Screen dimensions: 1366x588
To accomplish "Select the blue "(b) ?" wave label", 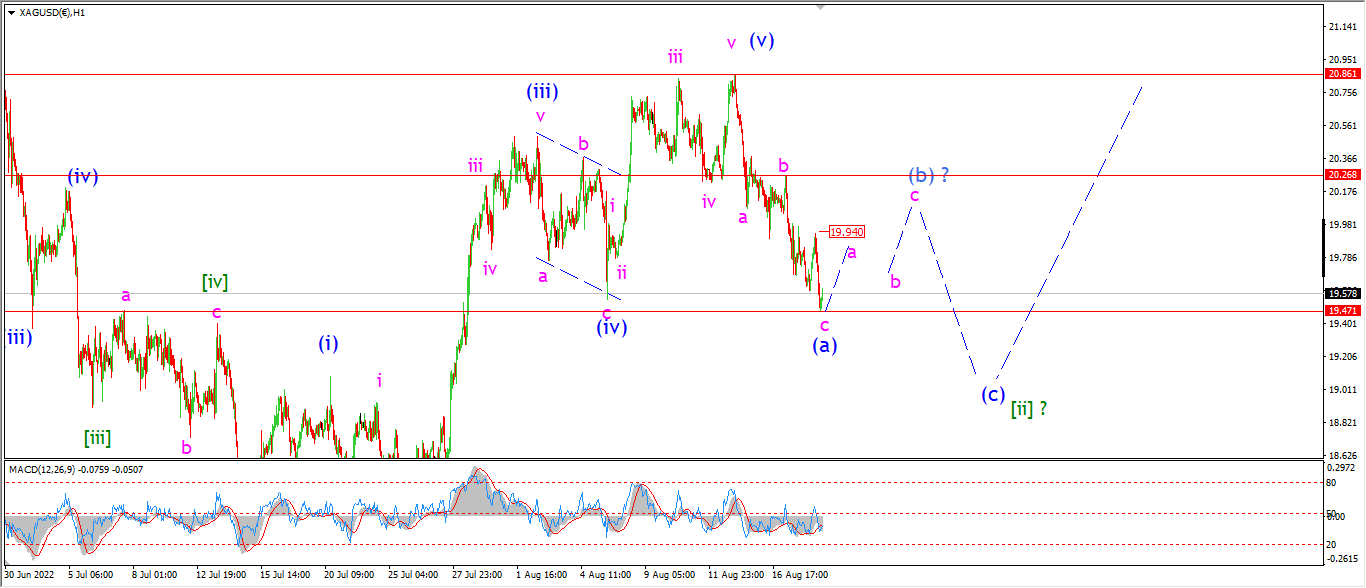I will click(928, 175).
